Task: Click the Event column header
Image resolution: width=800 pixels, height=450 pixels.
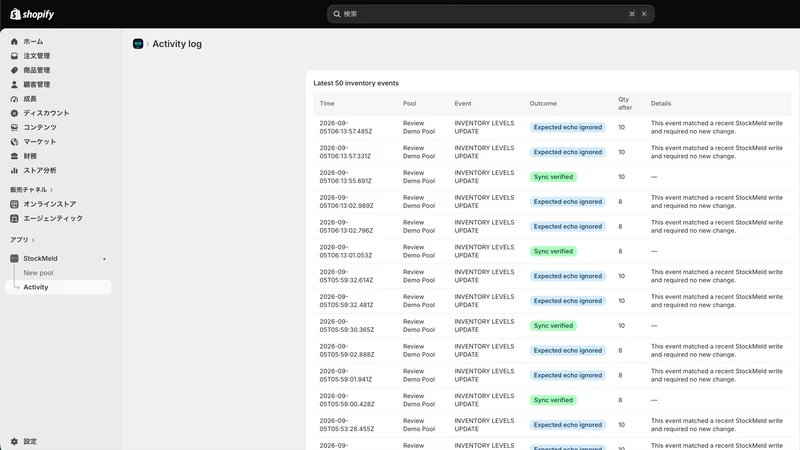Action: tap(463, 103)
